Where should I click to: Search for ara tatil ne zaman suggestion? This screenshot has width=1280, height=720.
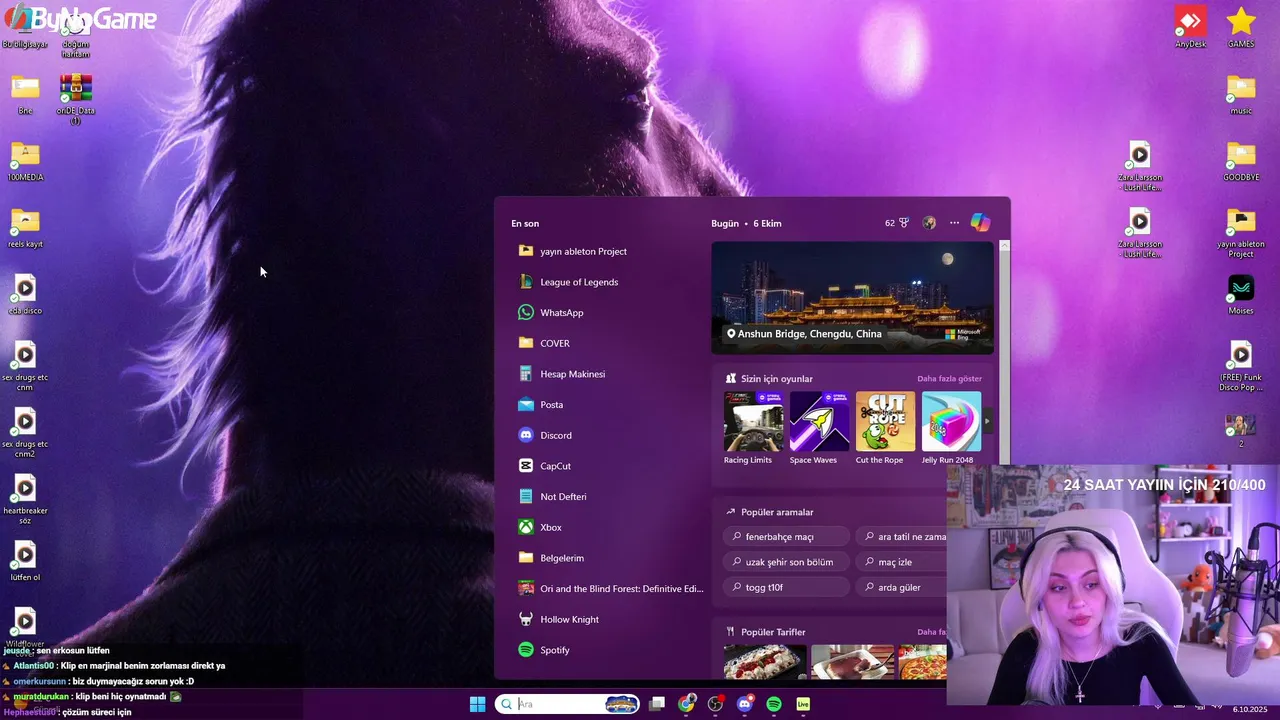coord(901,537)
